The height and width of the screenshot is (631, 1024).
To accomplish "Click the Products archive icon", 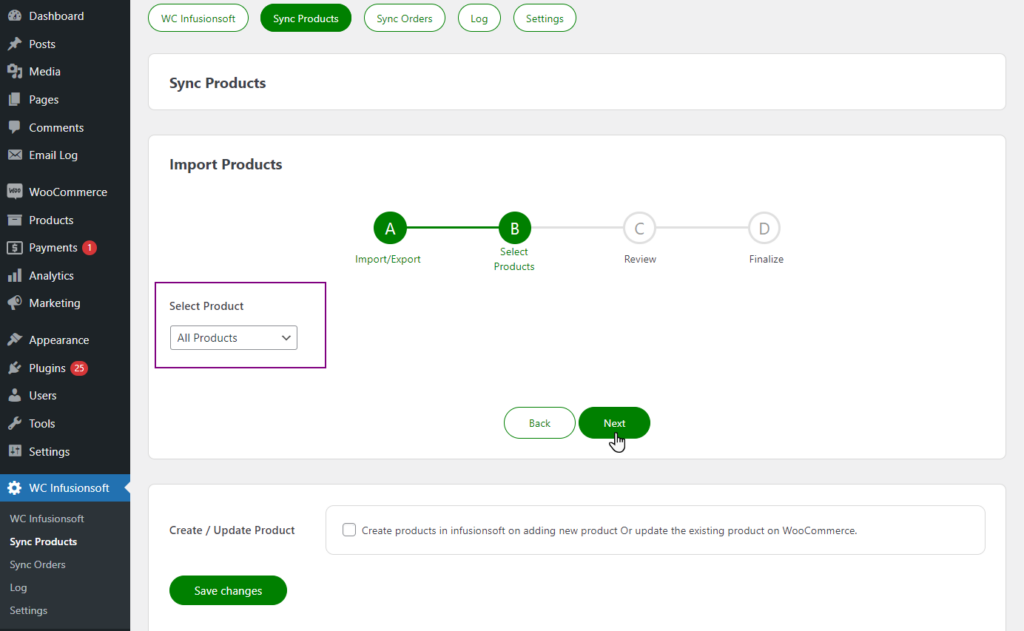I will pyautogui.click(x=14, y=220).
